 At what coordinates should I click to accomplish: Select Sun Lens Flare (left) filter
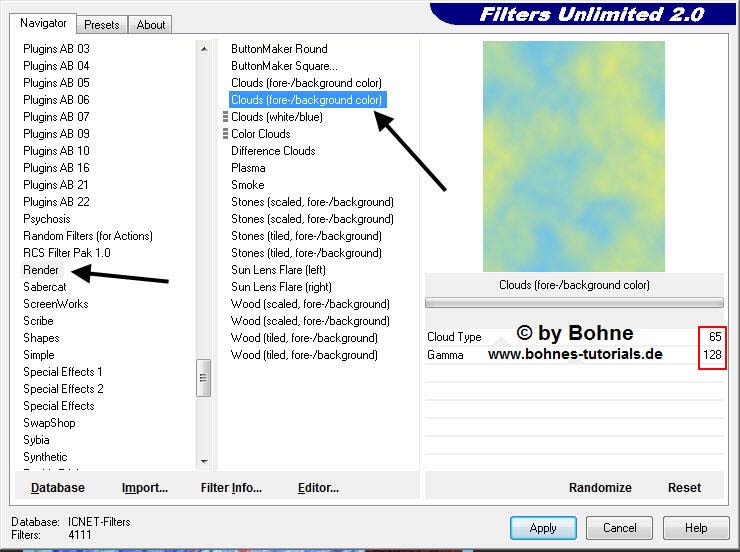278,270
